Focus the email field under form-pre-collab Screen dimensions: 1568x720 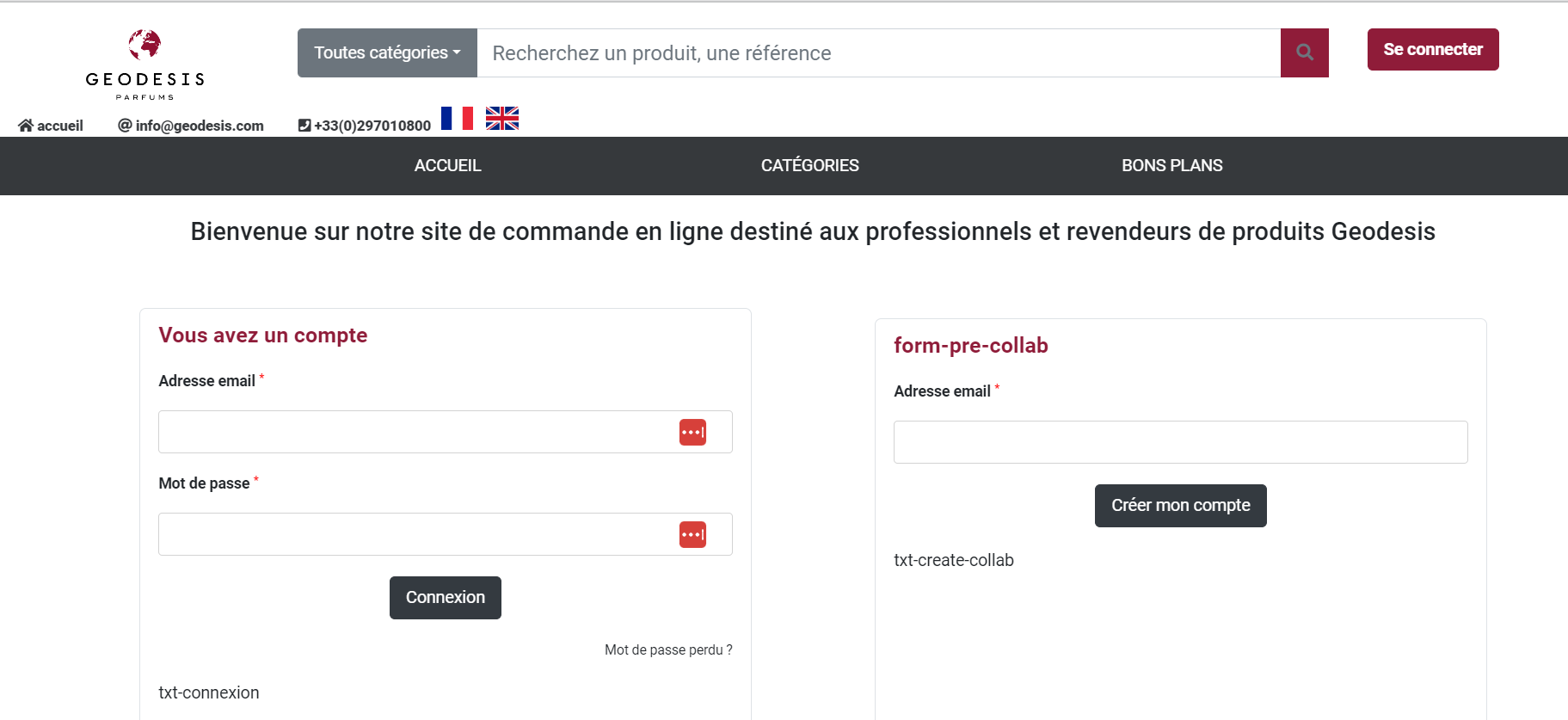1180,442
